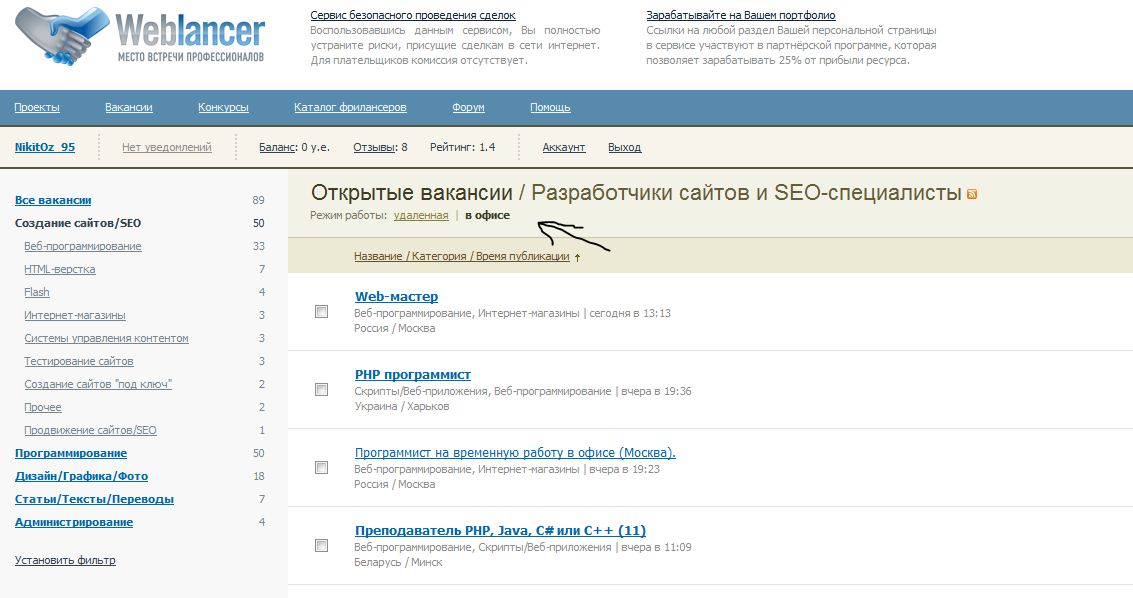Select checkbox of Программист на временную работу
1133x598 pixels.
click(322, 467)
